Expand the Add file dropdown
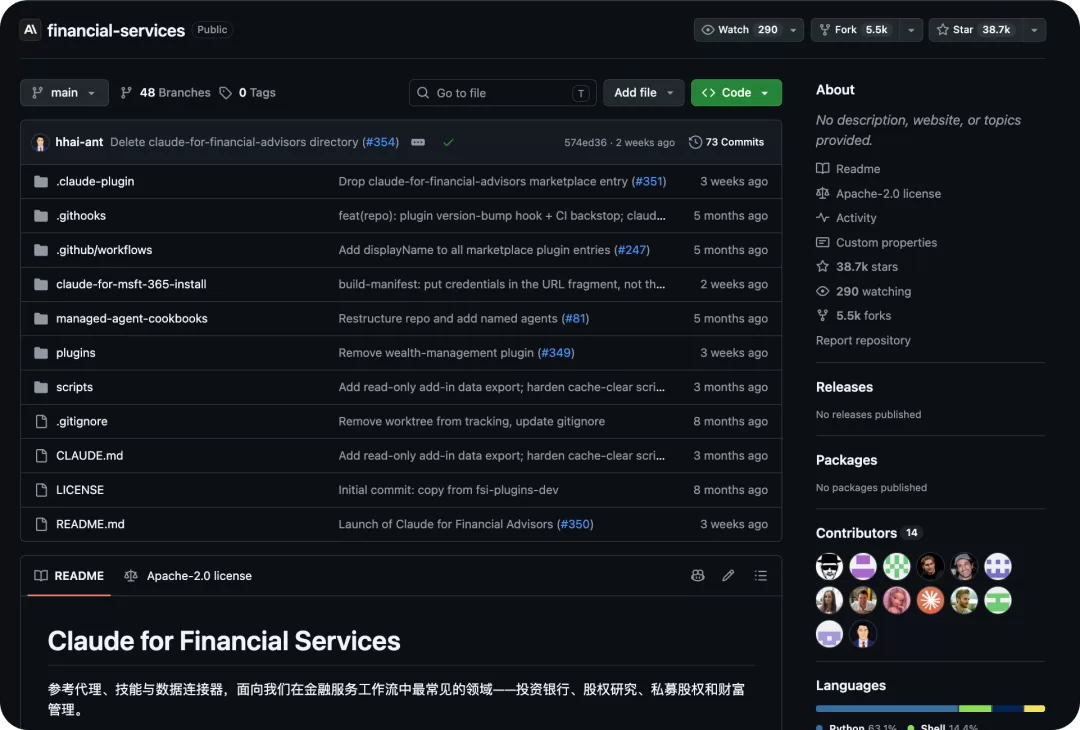 (x=643, y=93)
